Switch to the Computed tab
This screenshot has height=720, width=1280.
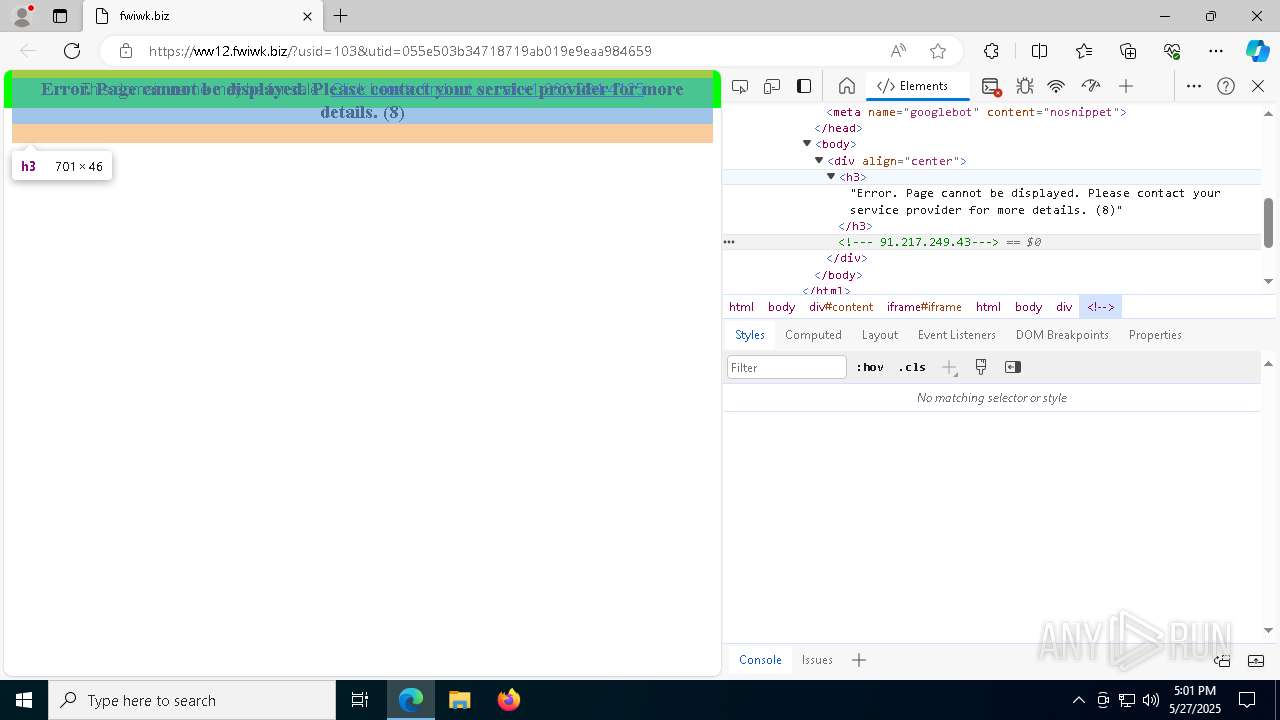pos(813,335)
